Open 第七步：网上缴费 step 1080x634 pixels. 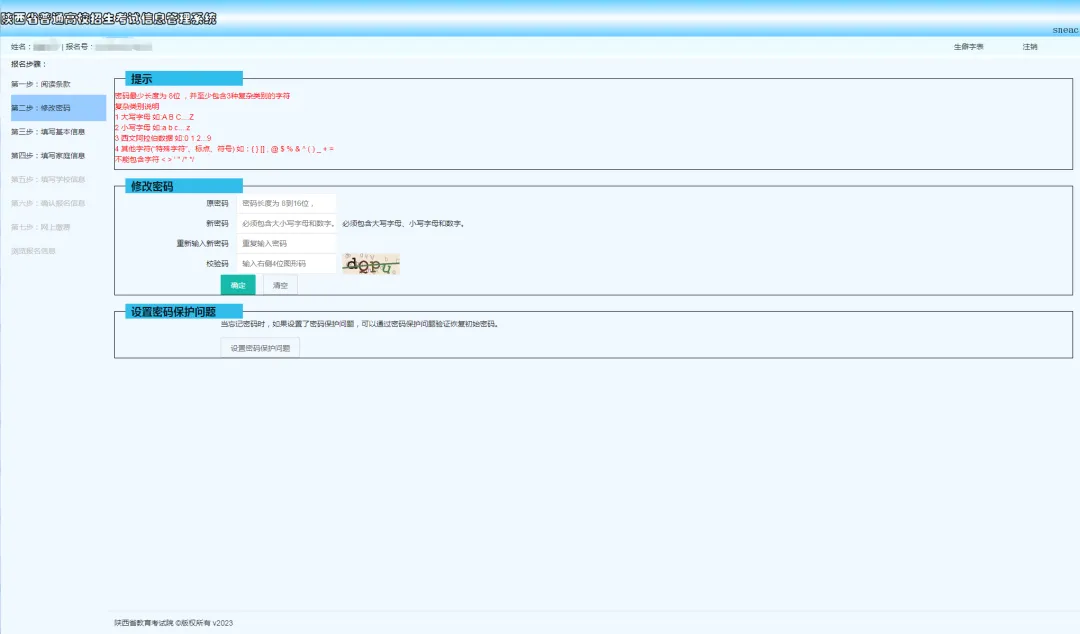(41, 227)
